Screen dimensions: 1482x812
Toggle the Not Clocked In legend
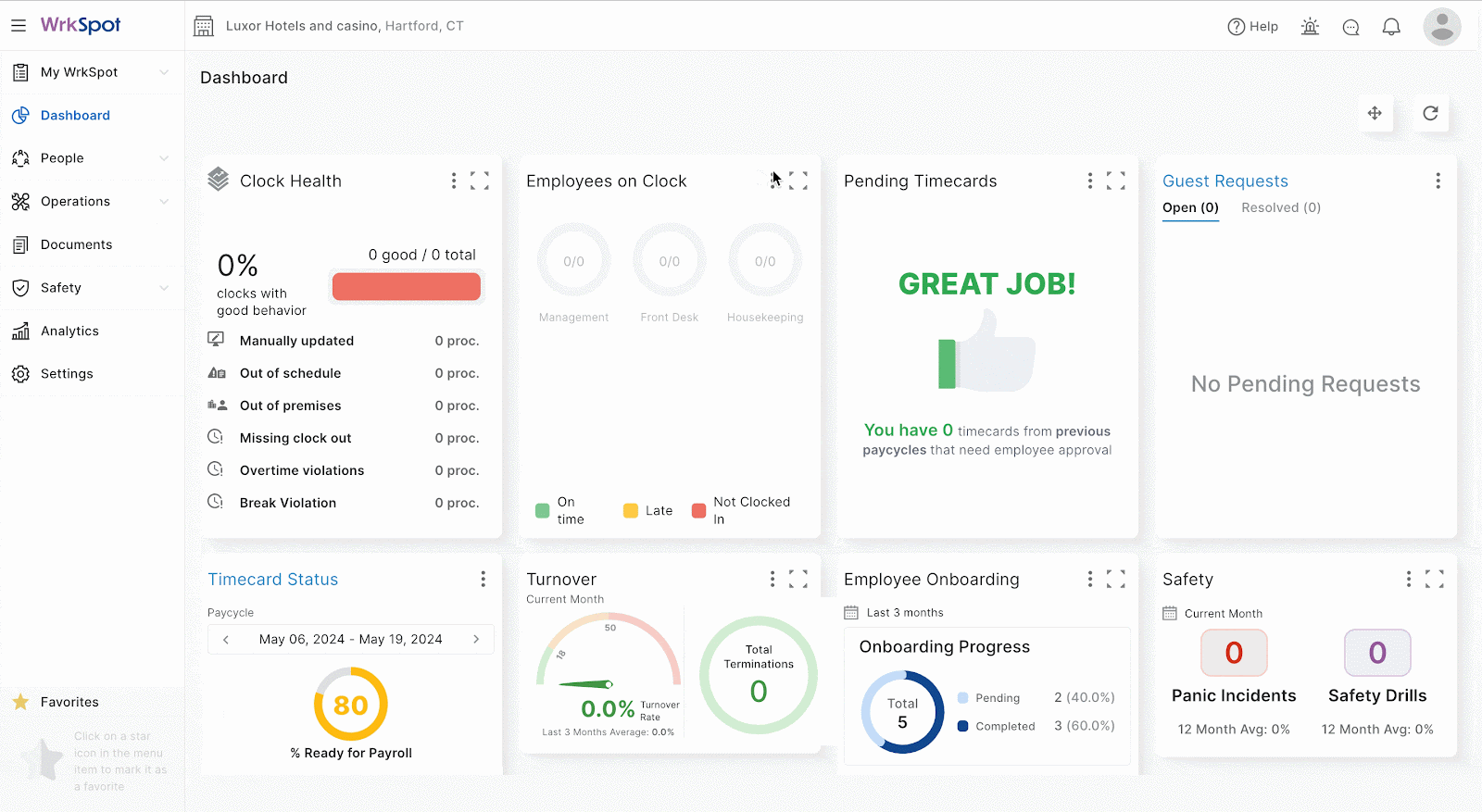coord(742,510)
